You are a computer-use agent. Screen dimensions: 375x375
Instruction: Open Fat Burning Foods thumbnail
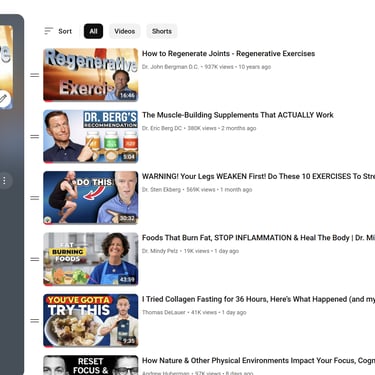pyautogui.click(x=91, y=259)
